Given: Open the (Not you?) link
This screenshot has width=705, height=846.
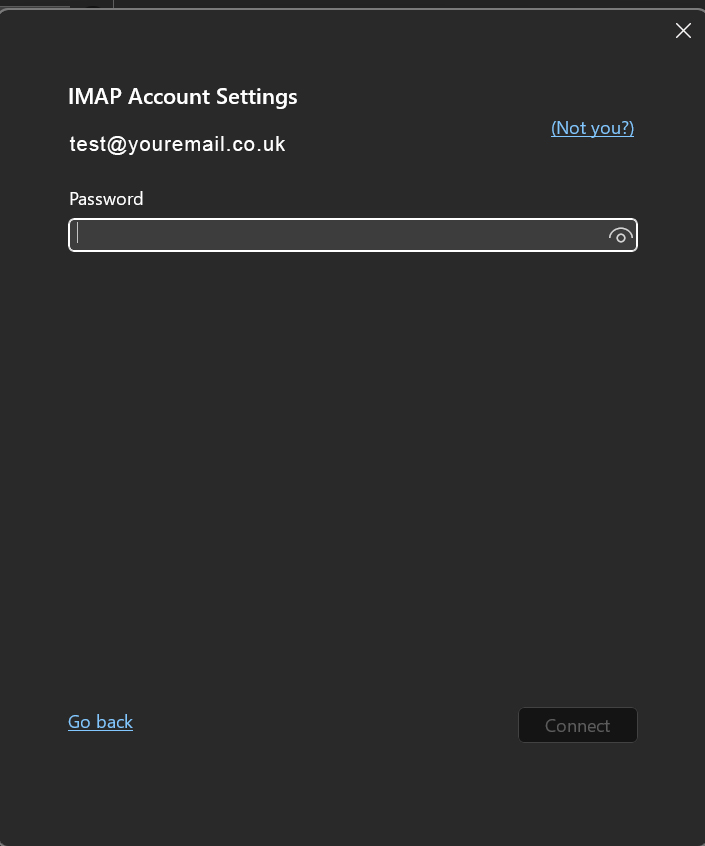Looking at the screenshot, I should click(592, 128).
